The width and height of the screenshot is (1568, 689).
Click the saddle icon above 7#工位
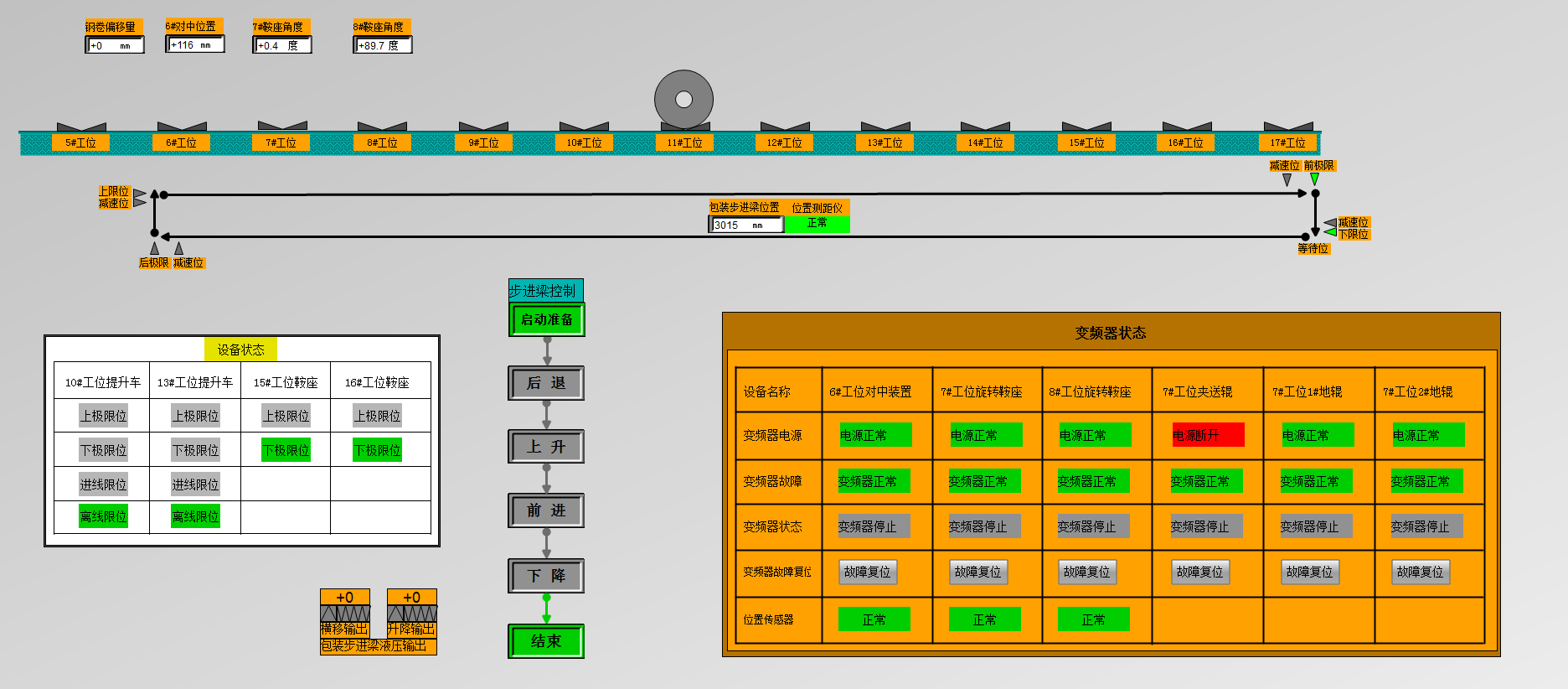click(282, 127)
